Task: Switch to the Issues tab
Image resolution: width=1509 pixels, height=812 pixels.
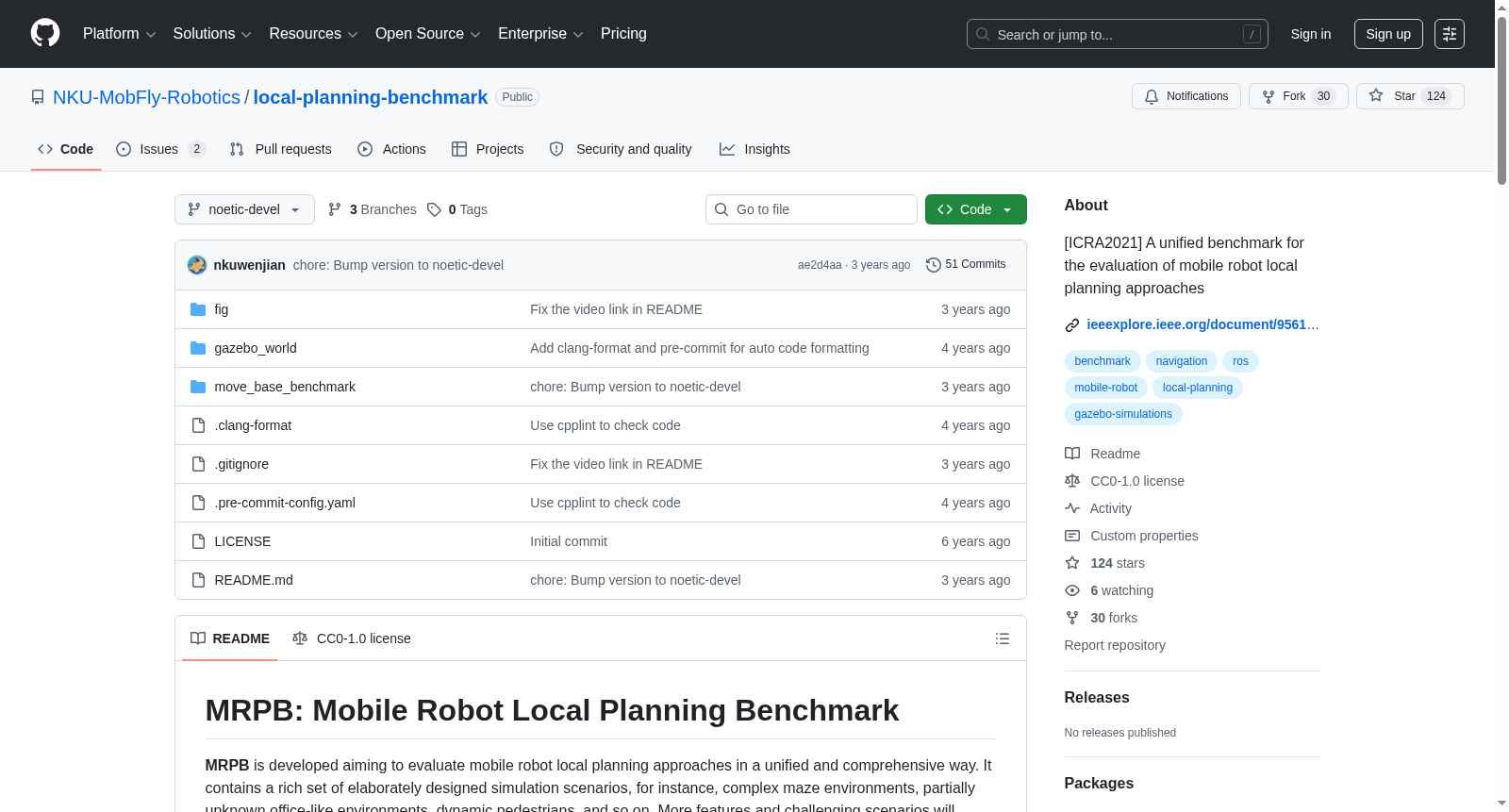Action: pos(160,149)
